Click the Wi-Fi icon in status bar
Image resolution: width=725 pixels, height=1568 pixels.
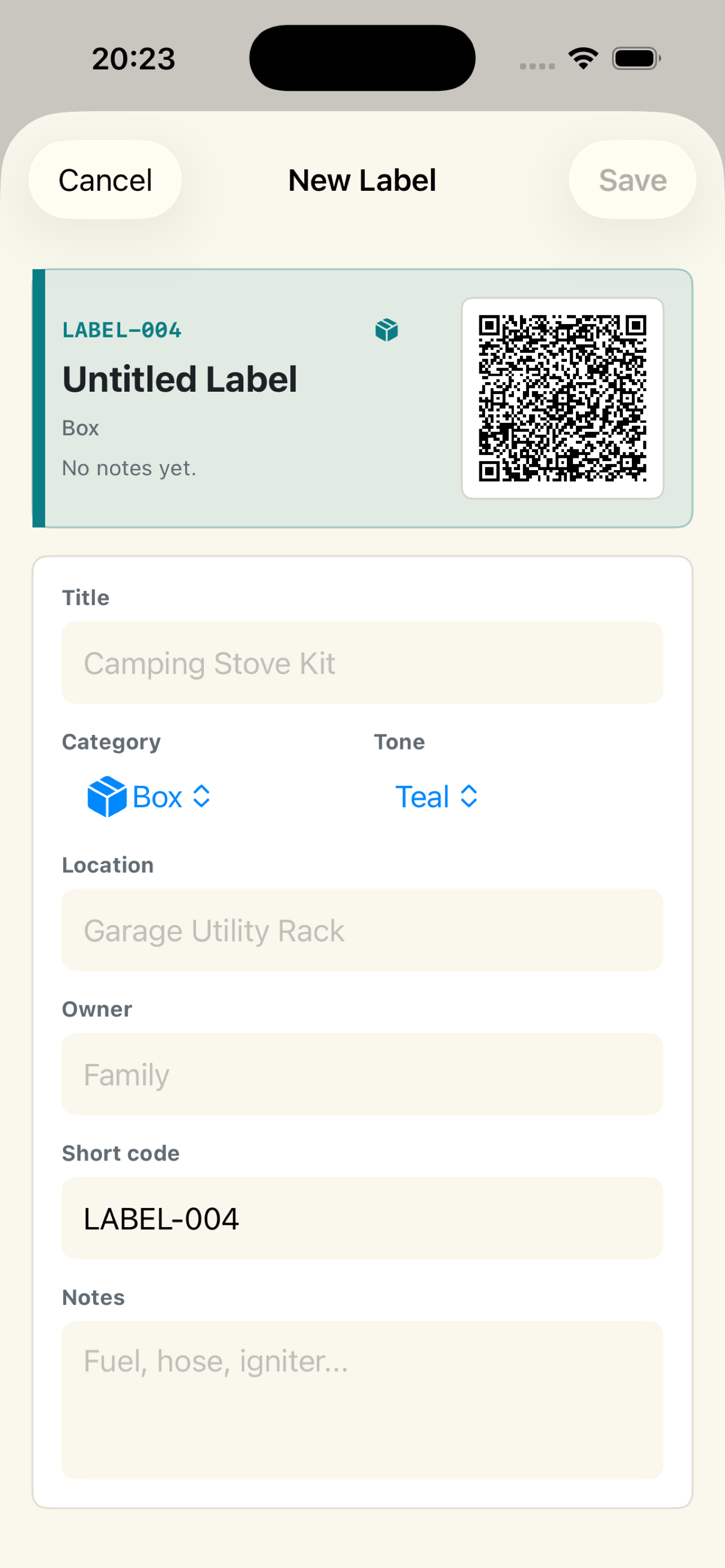[583, 59]
